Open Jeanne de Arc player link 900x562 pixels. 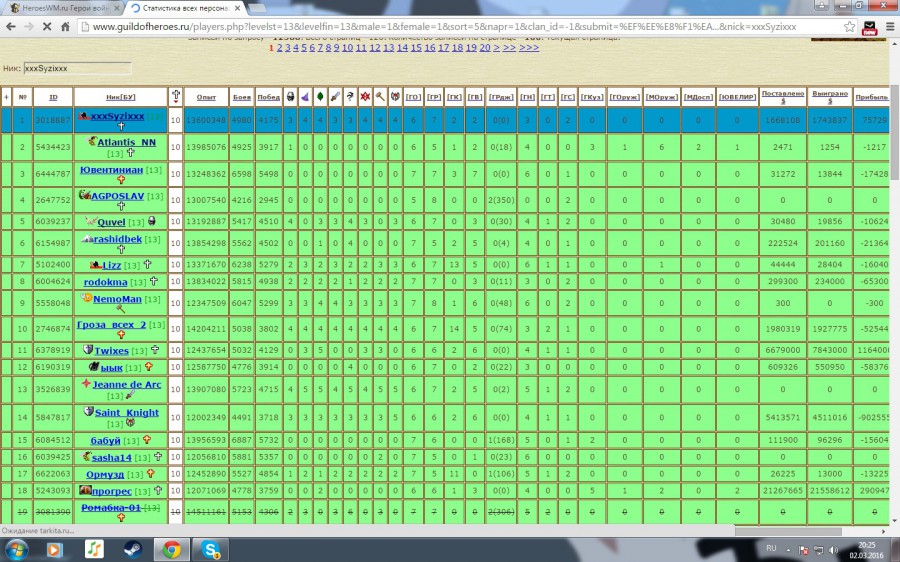[x=127, y=385]
